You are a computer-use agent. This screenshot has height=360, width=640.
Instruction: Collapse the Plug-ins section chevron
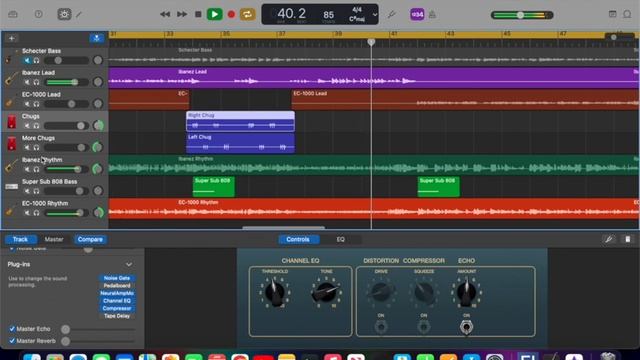click(x=129, y=264)
